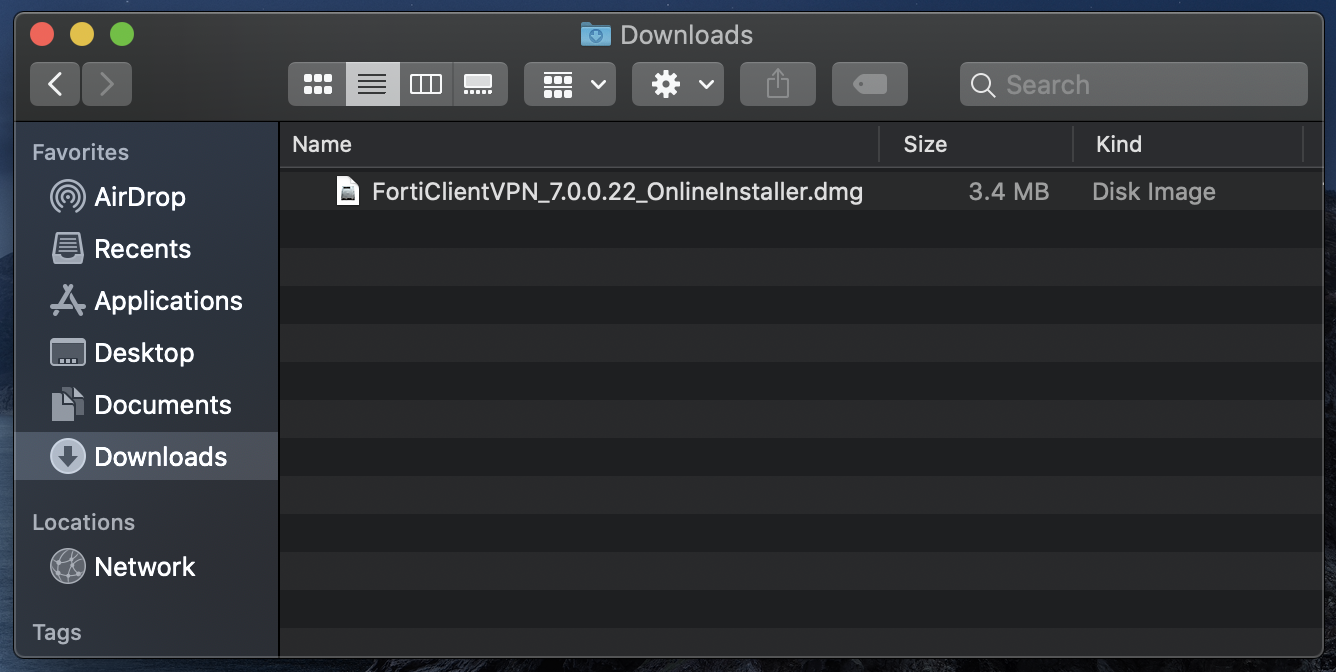Close the Finder window with red button
Image resolution: width=1336 pixels, height=672 pixels.
click(42, 35)
